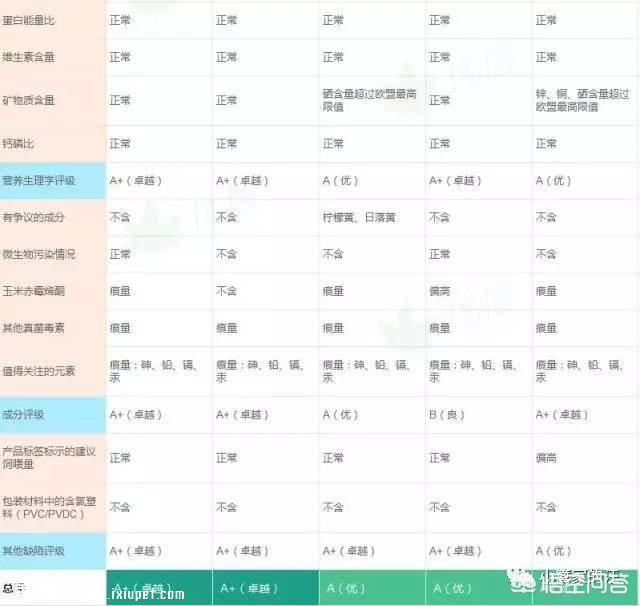Click first-column 痕量 in 其他真菌毒素 row
Viewport: 640px width, 606px height.
click(x=120, y=328)
